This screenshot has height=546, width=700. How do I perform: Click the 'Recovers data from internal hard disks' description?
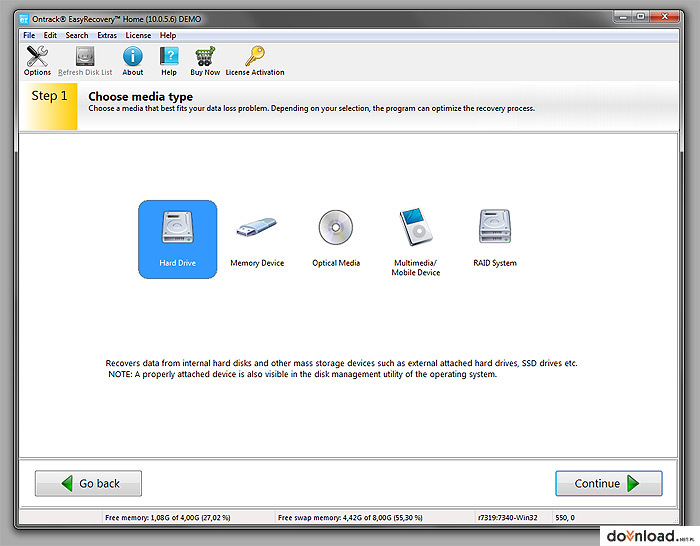click(342, 363)
